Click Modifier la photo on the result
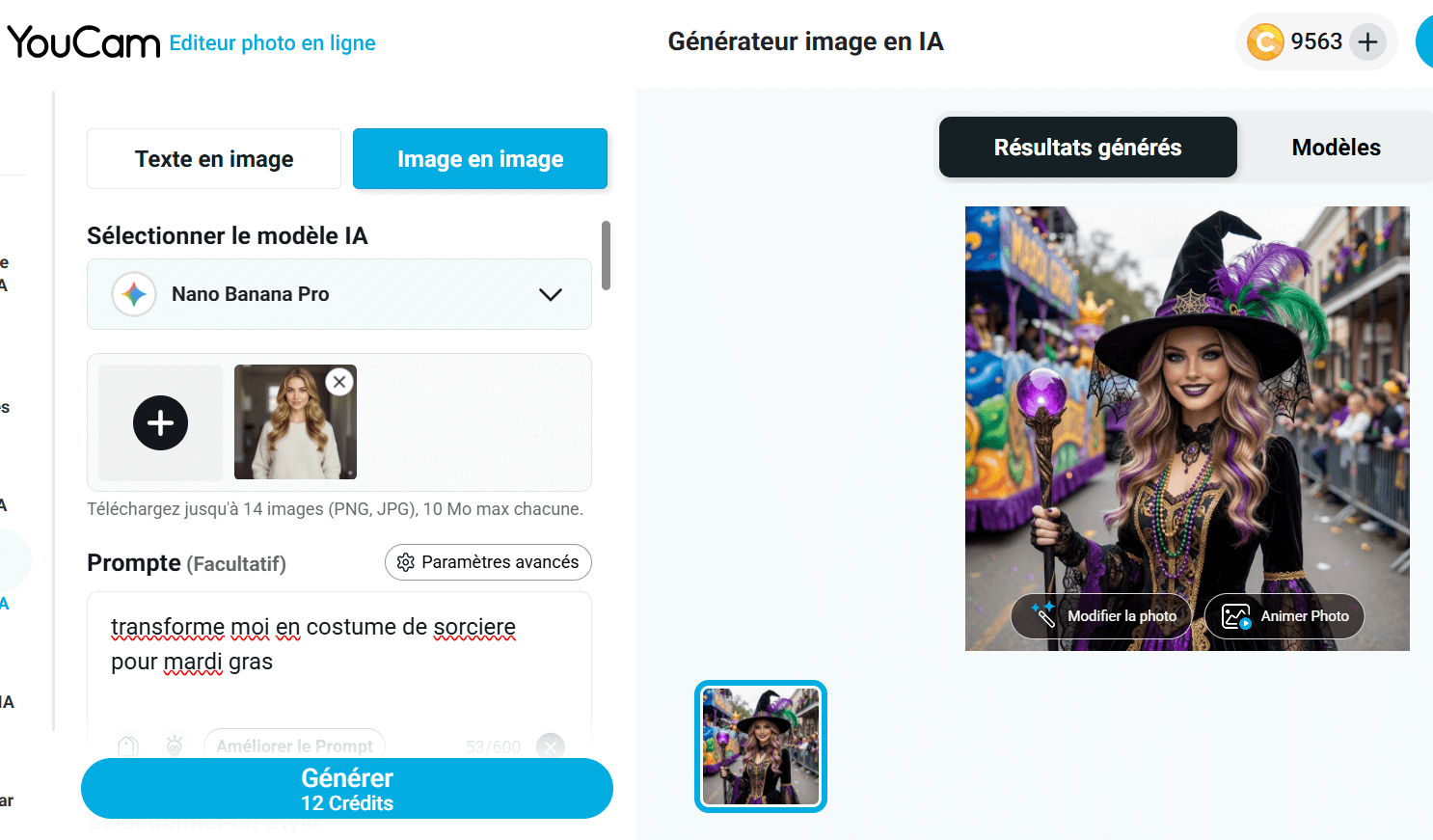Image resolution: width=1433 pixels, height=840 pixels. pyautogui.click(x=1102, y=616)
